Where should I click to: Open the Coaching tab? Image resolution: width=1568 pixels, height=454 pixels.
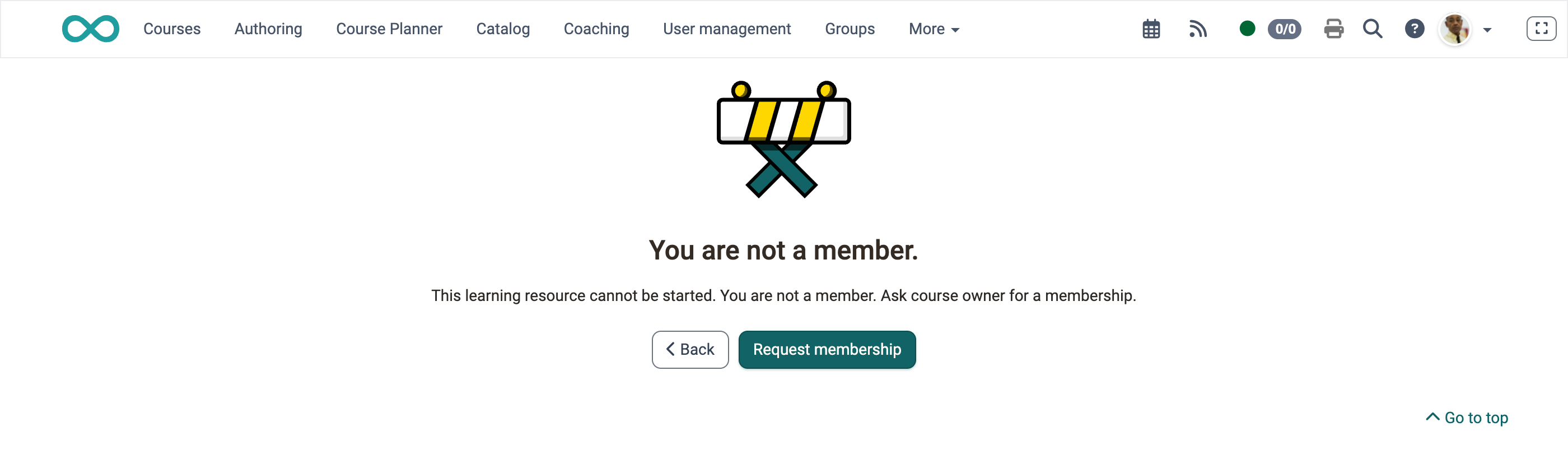click(x=596, y=29)
